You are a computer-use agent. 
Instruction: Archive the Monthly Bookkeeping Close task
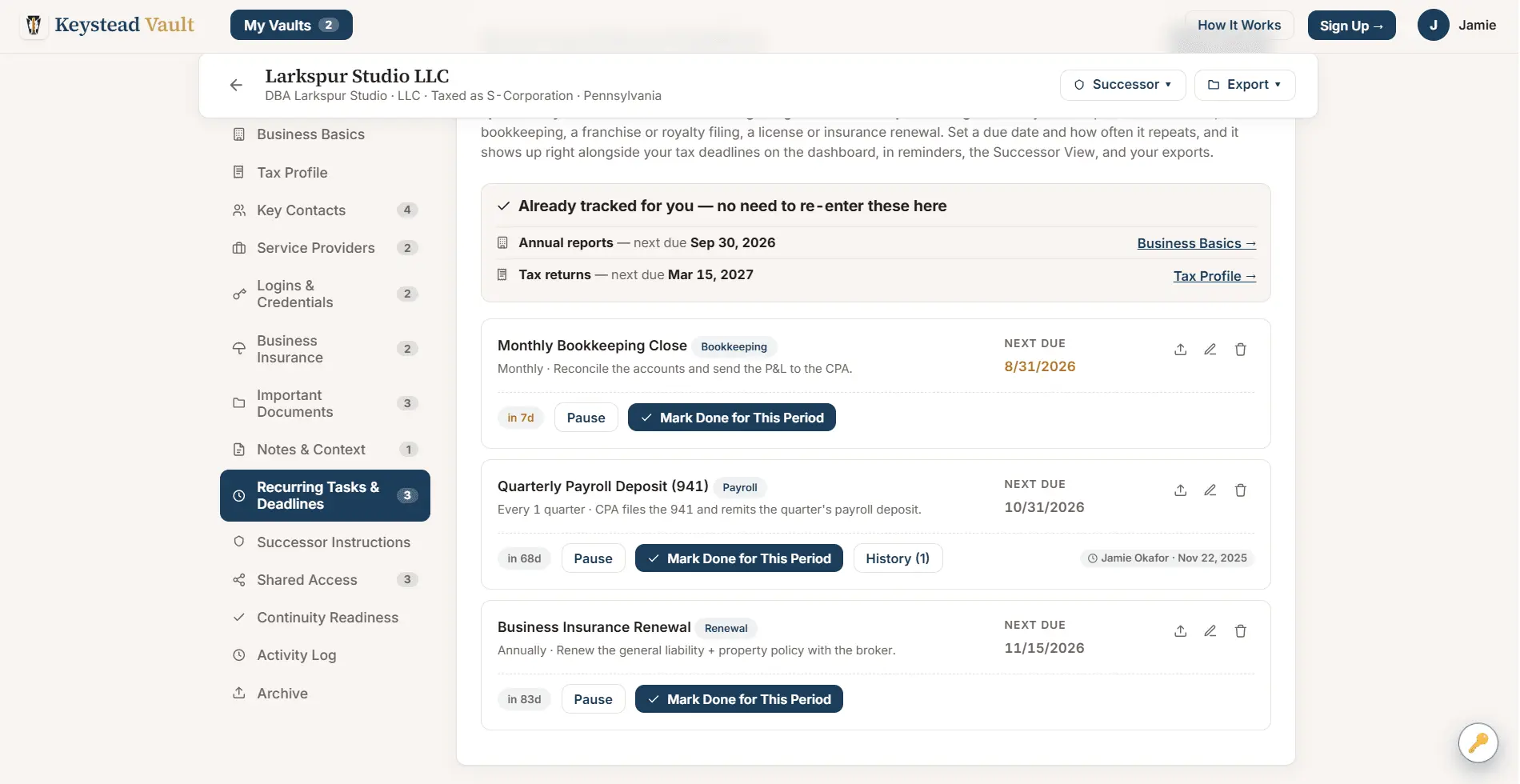(1180, 350)
